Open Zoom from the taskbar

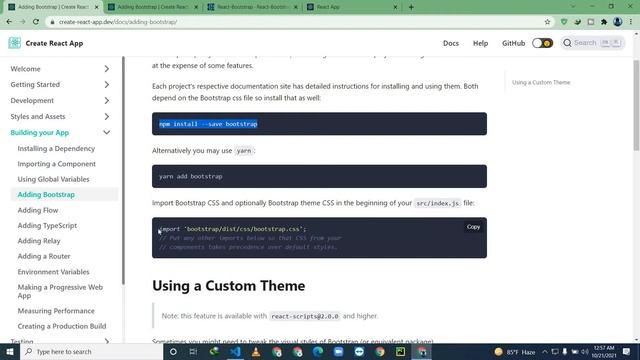pos(338,351)
